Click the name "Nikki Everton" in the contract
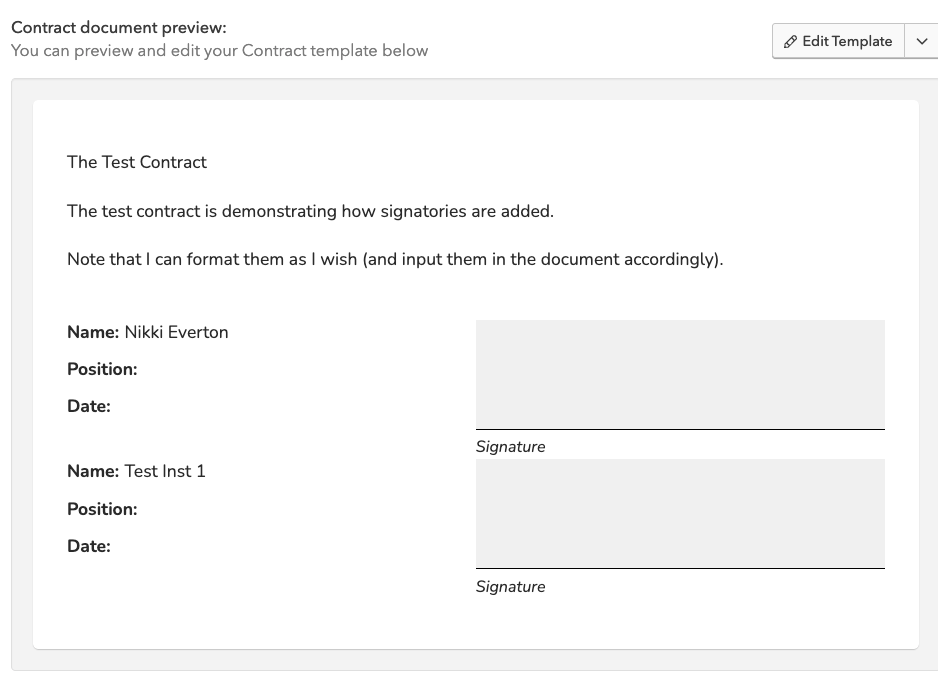 point(176,332)
